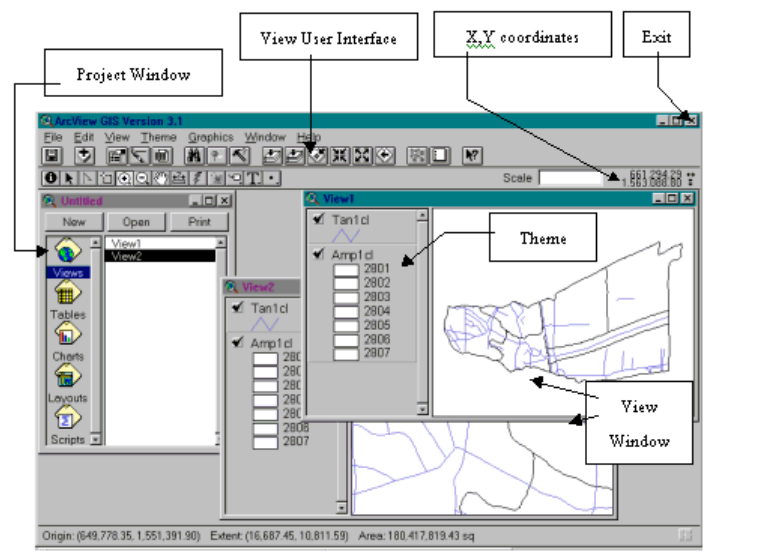The image size is (761, 555).
Task: Click View1 legend scrollbar up arrow
Action: tap(422, 215)
